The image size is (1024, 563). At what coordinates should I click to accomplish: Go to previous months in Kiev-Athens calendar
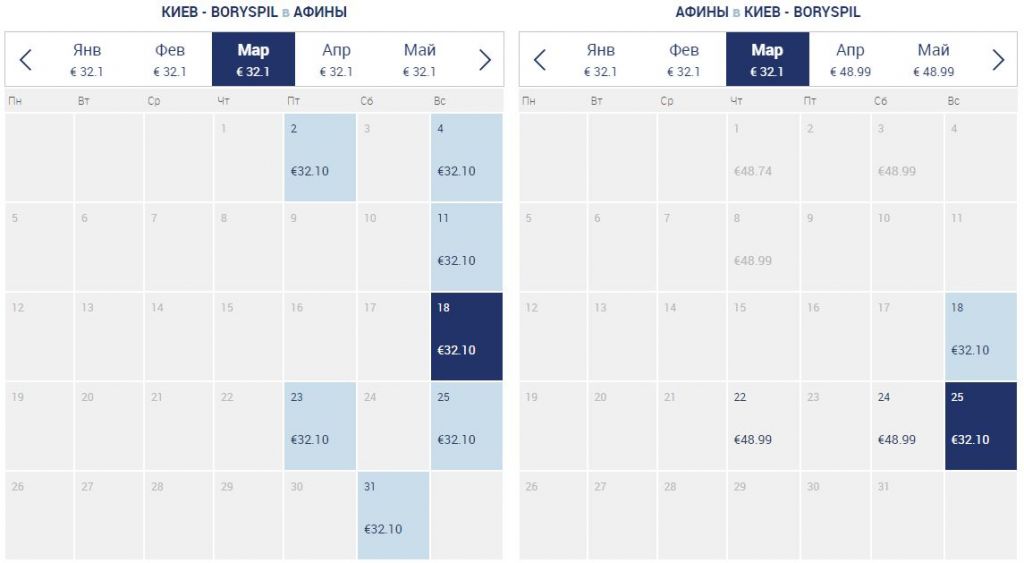point(26,60)
